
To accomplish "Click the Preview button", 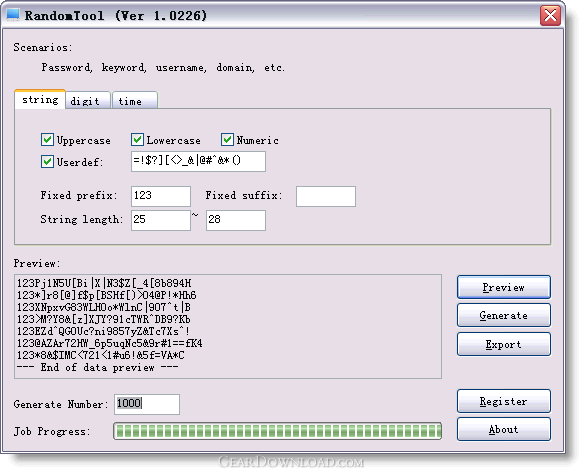I will (x=504, y=287).
